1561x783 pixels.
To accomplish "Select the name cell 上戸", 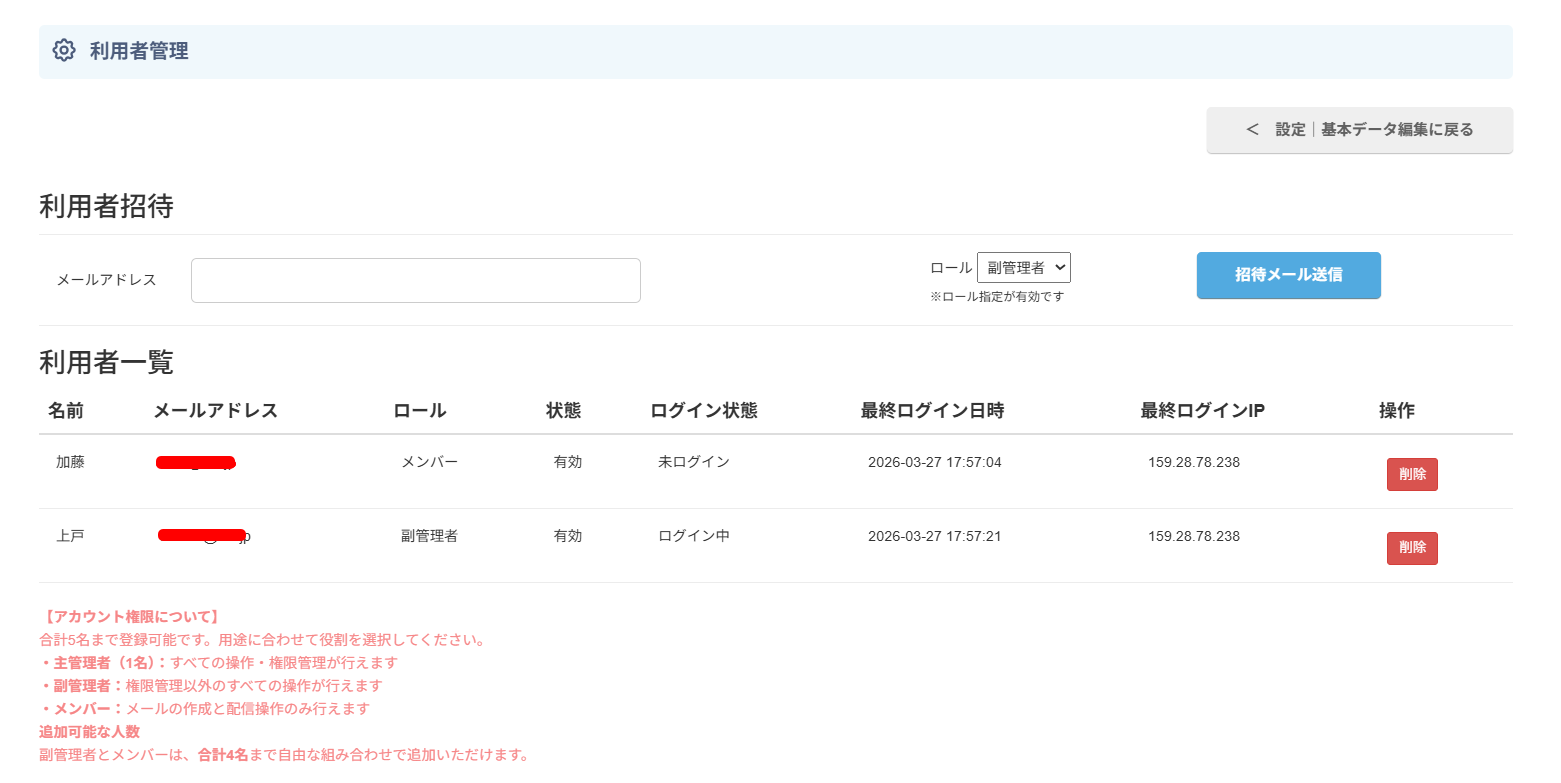I will (x=70, y=536).
